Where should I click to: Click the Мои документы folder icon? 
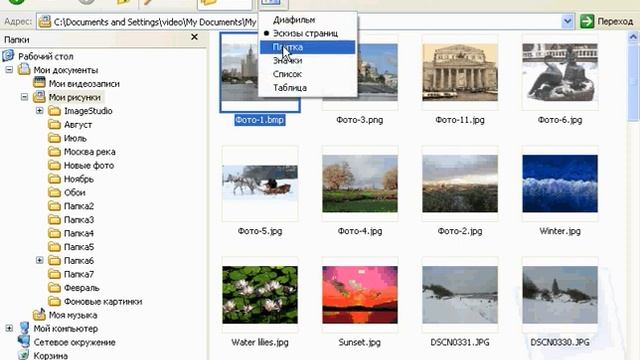point(24,69)
